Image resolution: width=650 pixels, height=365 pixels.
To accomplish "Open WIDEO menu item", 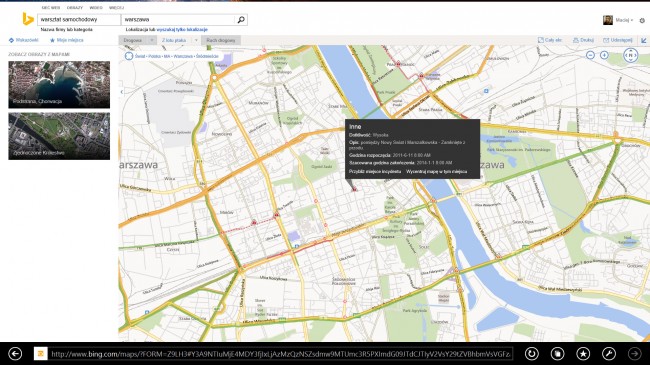I will click(x=96, y=7).
